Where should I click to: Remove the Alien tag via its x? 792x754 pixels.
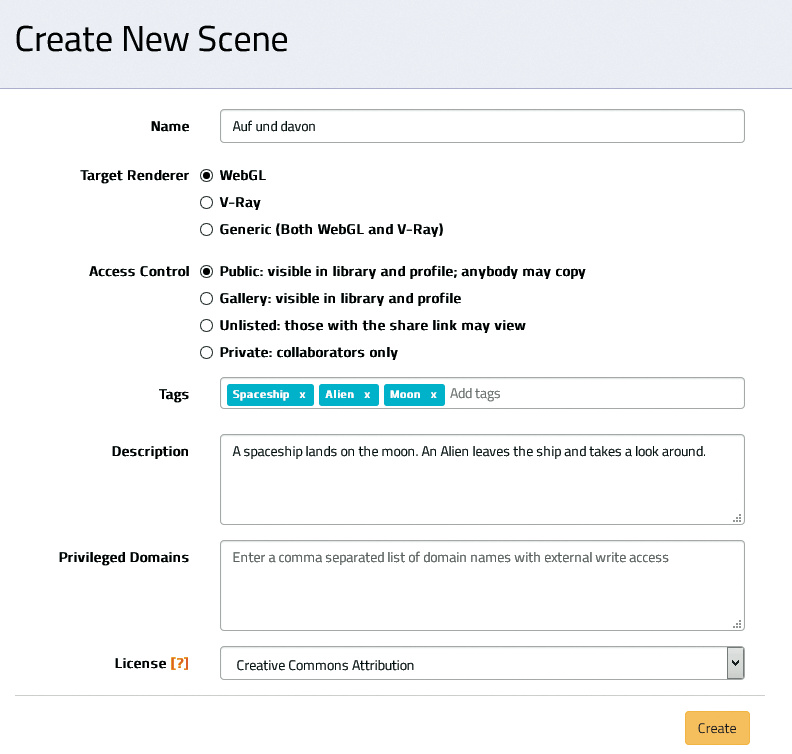367,395
